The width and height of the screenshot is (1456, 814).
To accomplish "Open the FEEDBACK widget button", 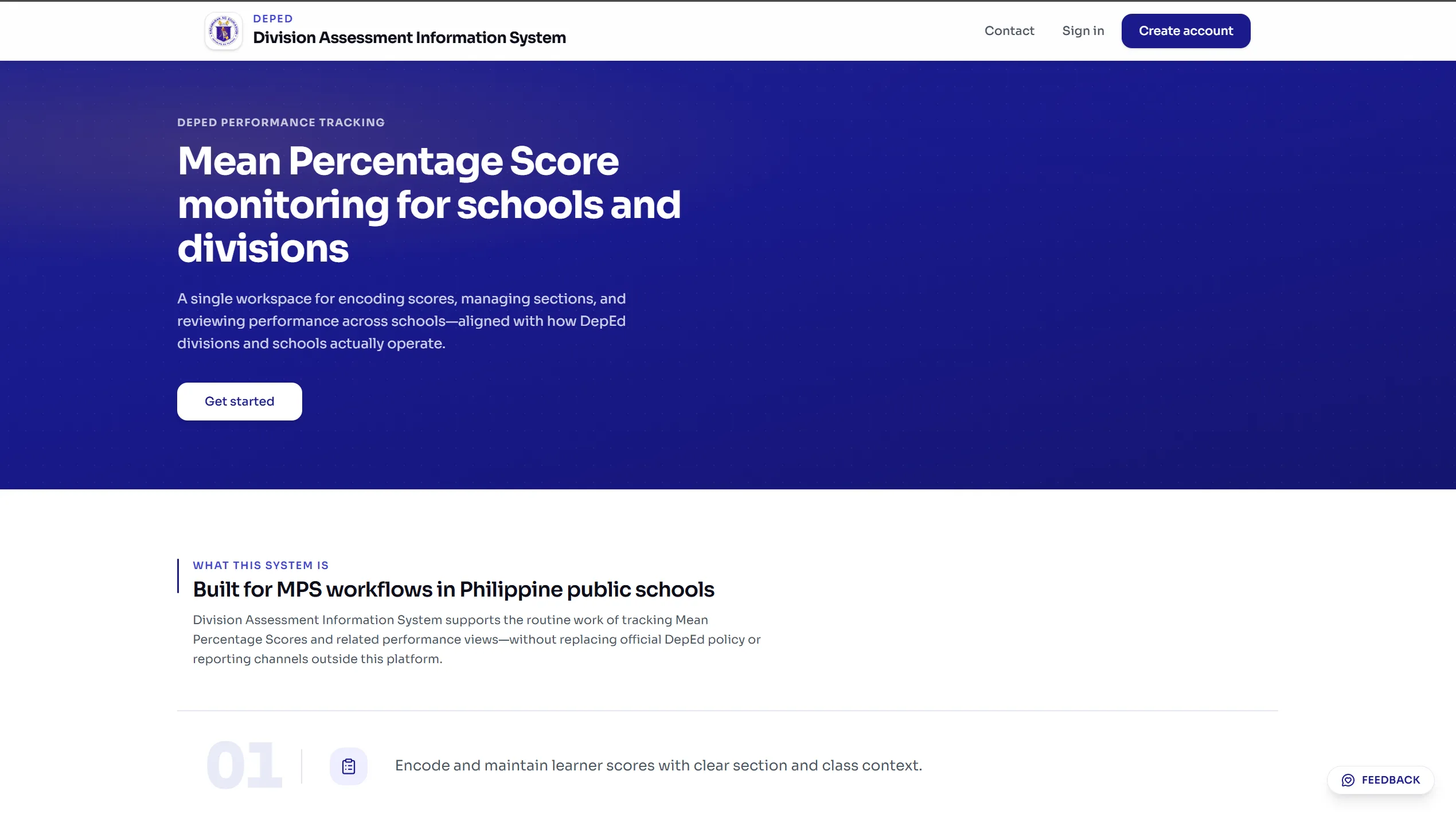I will click(x=1381, y=780).
